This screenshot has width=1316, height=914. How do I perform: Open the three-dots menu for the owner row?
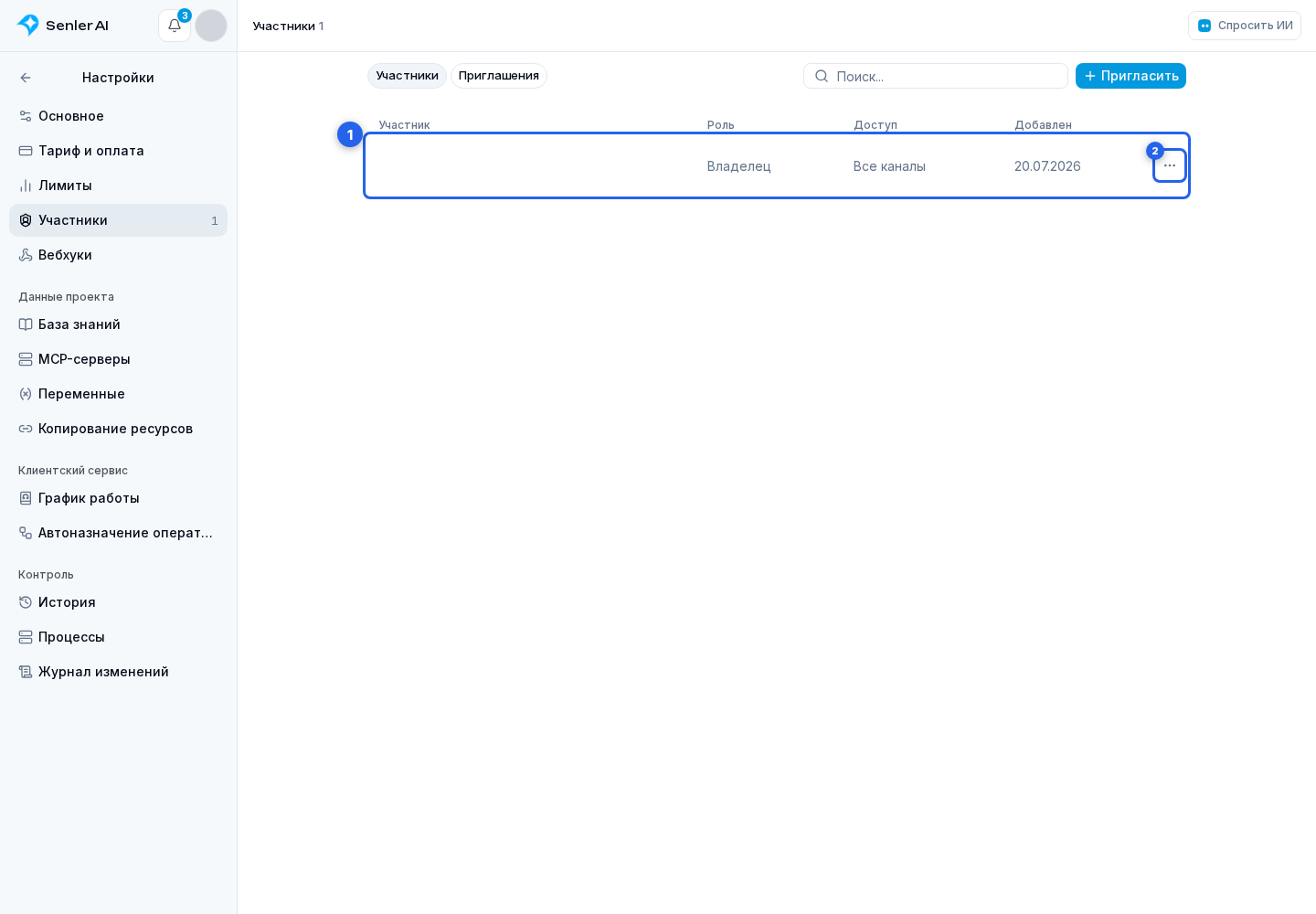tap(1170, 165)
